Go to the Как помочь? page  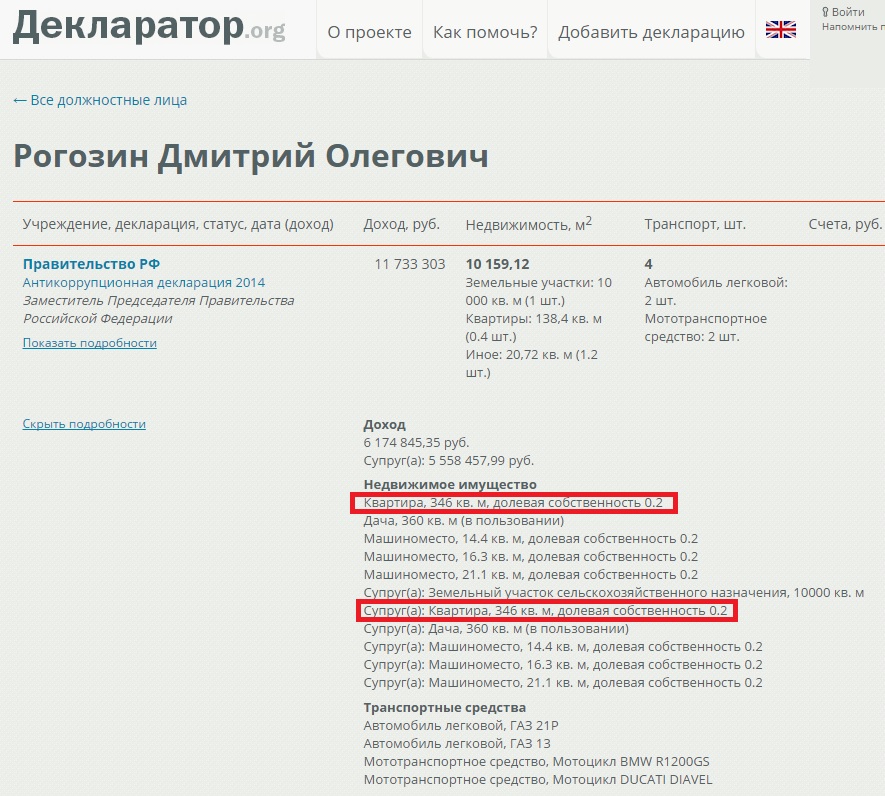[485, 32]
